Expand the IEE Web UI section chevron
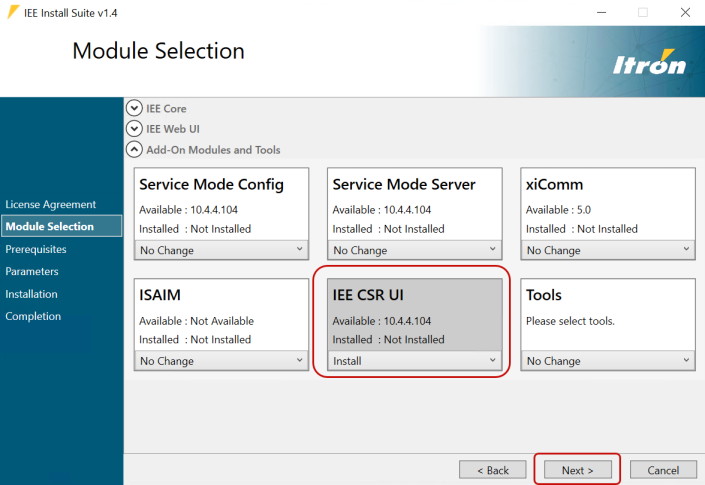The width and height of the screenshot is (705, 485). pos(134,129)
